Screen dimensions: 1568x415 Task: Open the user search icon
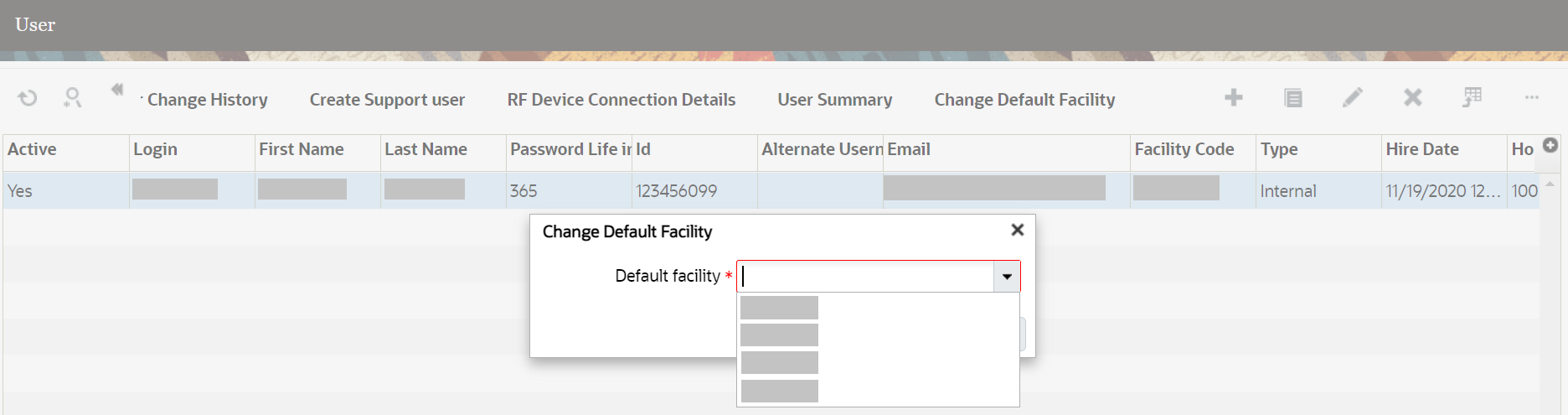pyautogui.click(x=73, y=98)
